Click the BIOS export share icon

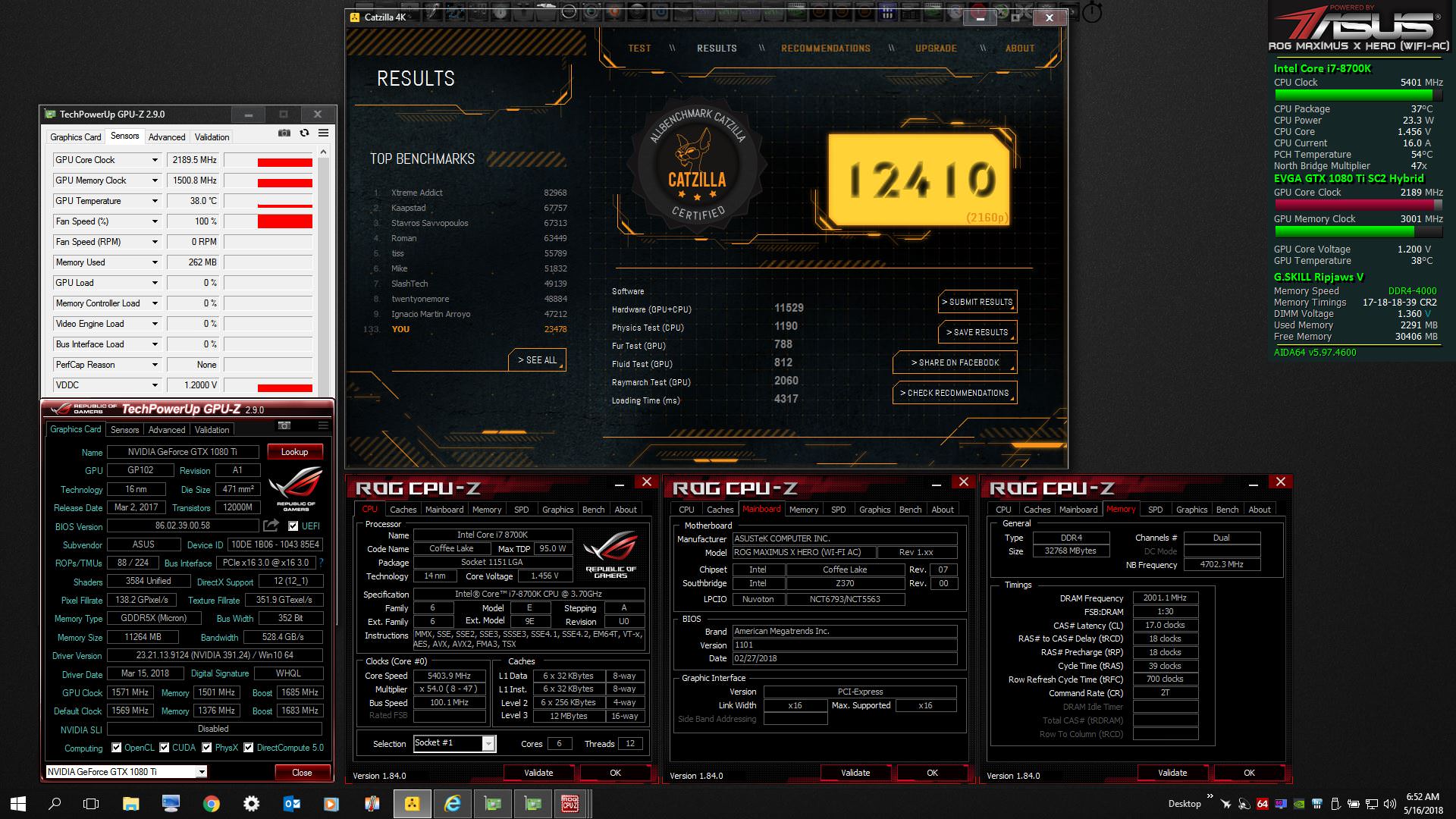[x=271, y=526]
